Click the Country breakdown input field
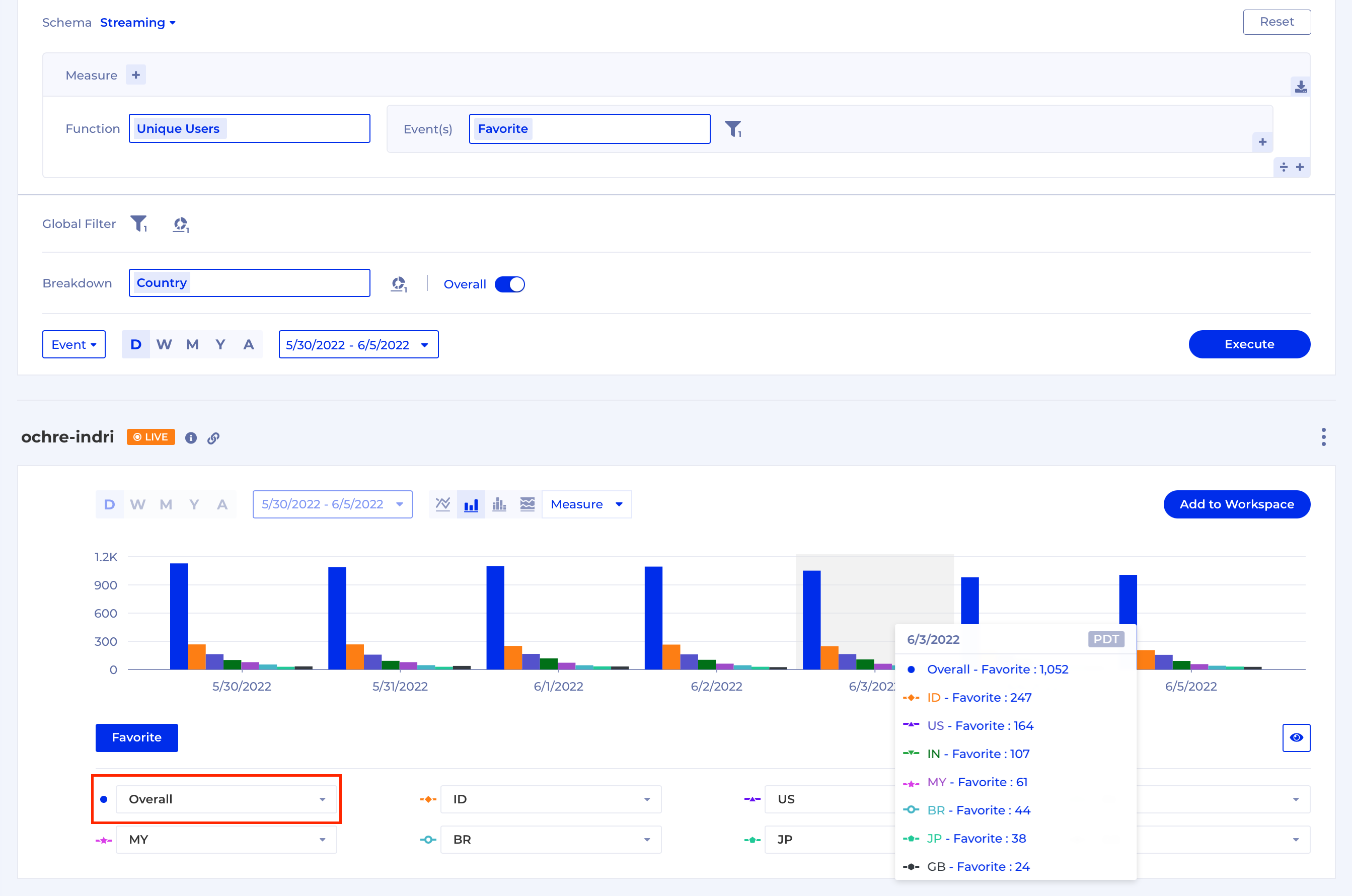This screenshot has width=1352, height=896. coord(249,283)
